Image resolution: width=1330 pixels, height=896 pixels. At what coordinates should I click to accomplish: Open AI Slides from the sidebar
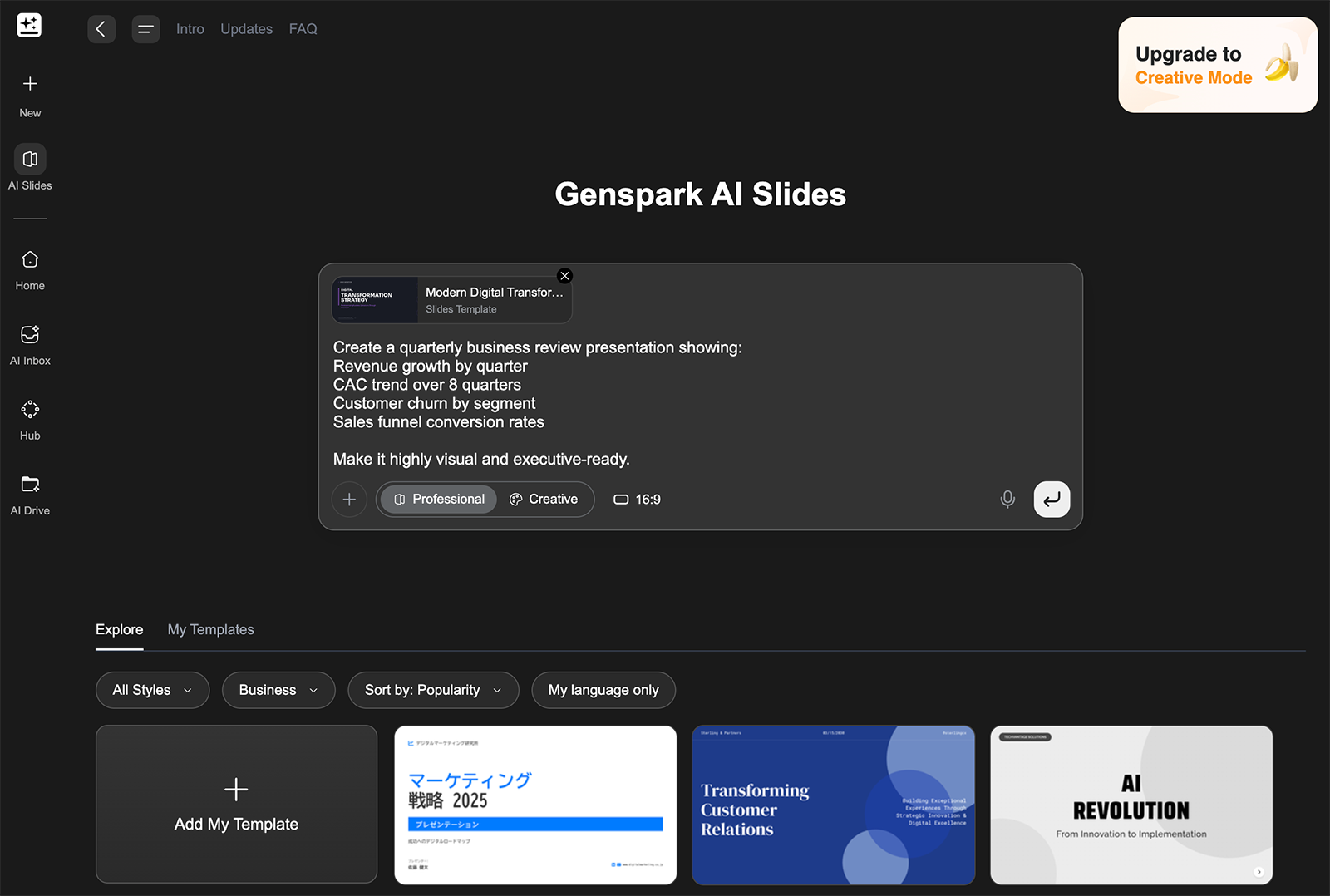[30, 160]
